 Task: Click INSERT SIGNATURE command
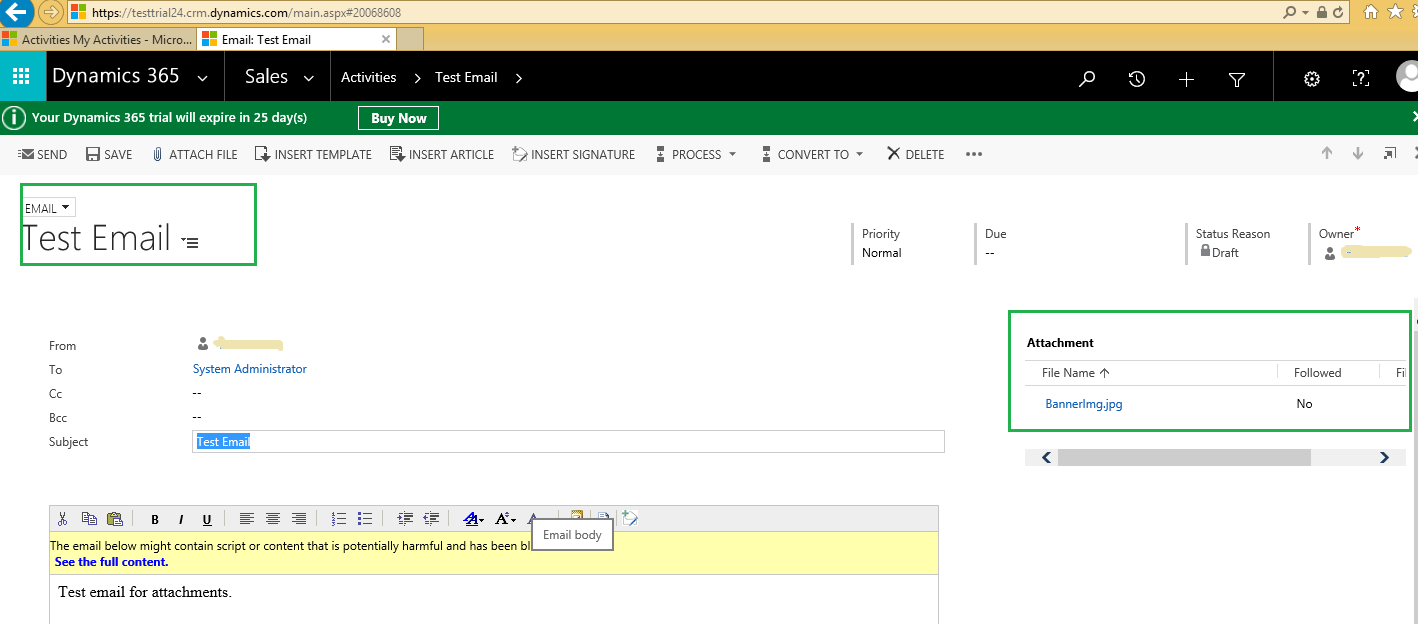click(573, 154)
